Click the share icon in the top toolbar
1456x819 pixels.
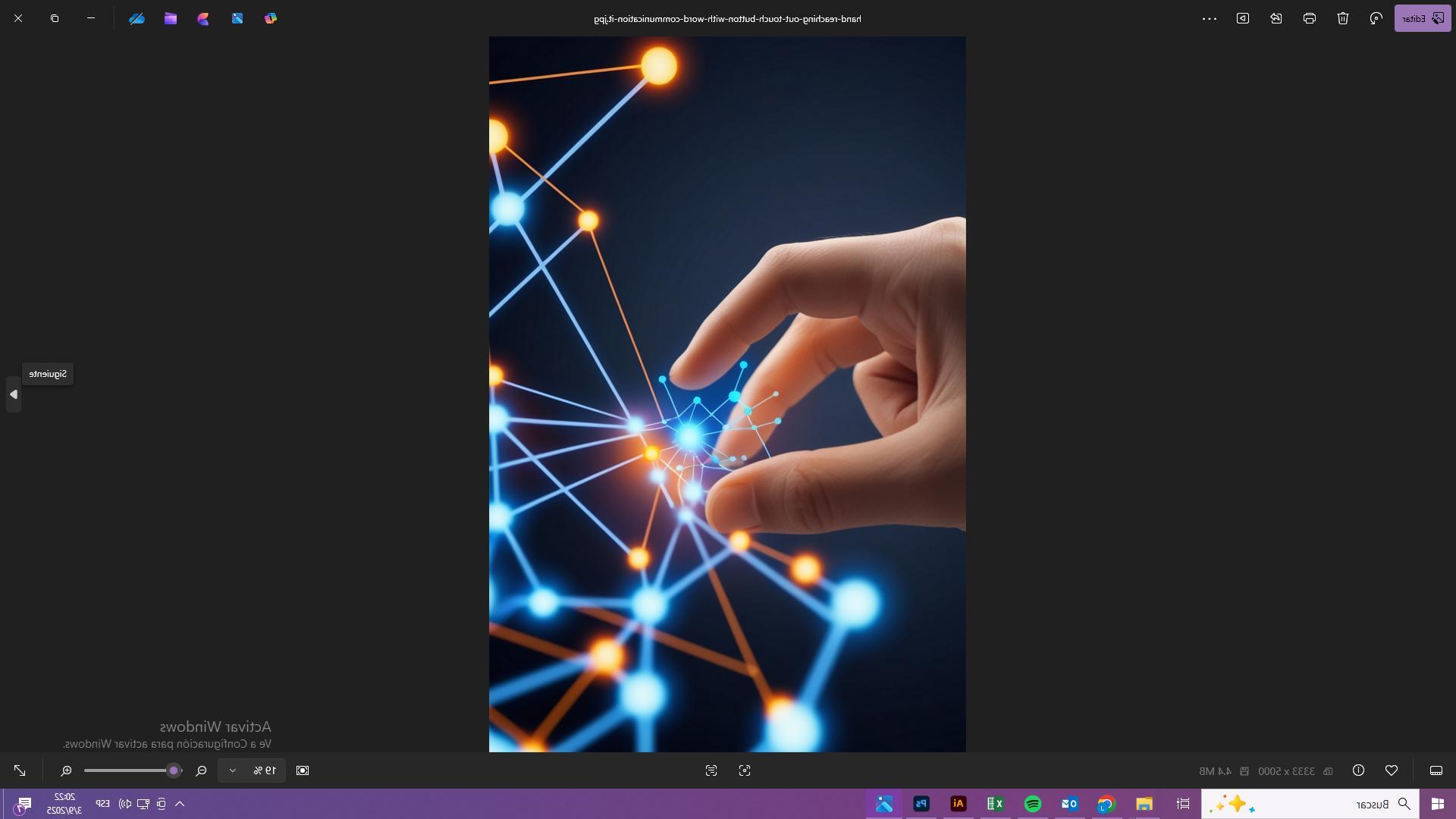(1276, 18)
